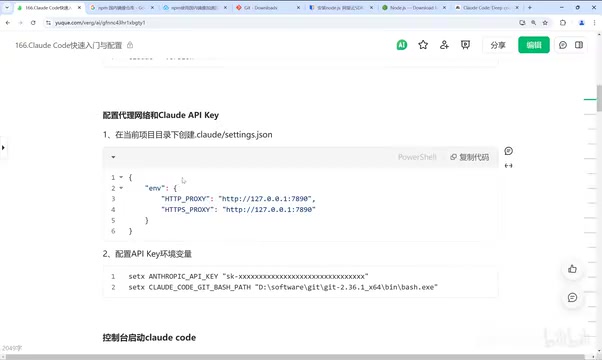This screenshot has height=360, width=602.
Task: Switch to the Git - Downloads tab
Action: tap(267, 8)
